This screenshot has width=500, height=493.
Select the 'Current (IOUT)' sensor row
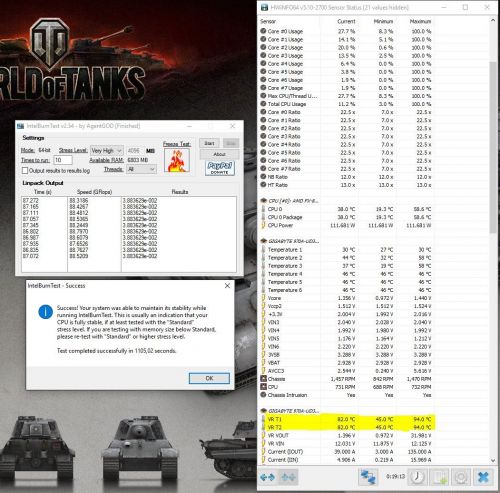(346, 452)
